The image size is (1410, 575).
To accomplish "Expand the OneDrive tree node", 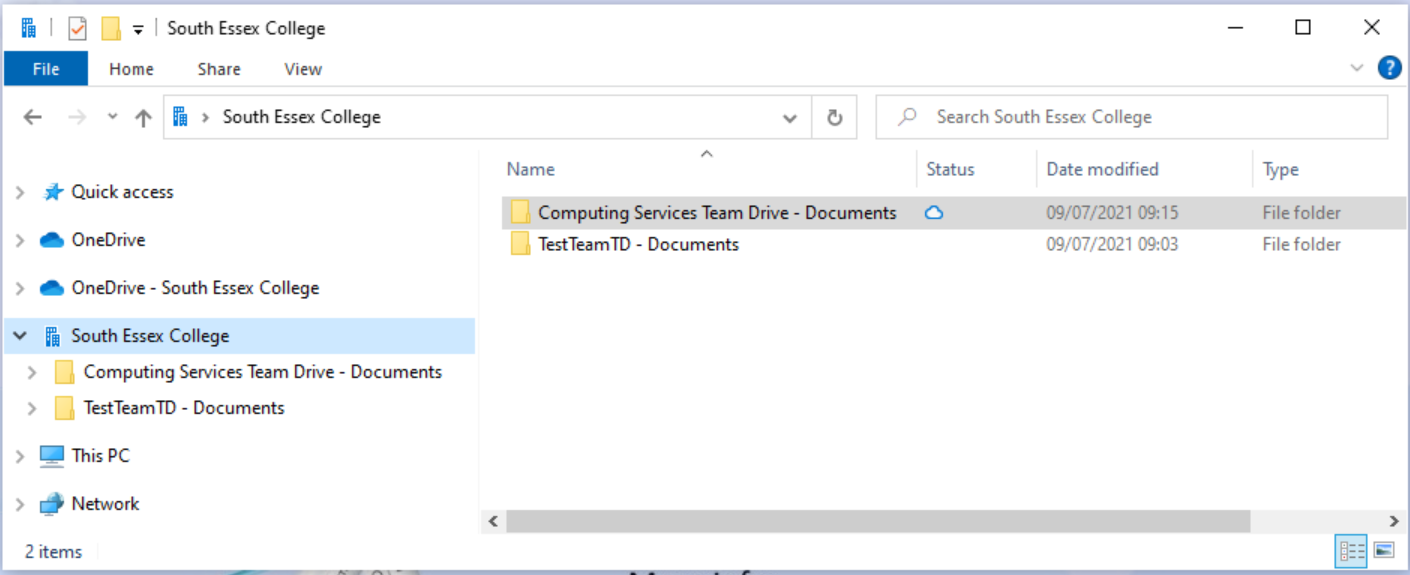I will tap(20, 240).
